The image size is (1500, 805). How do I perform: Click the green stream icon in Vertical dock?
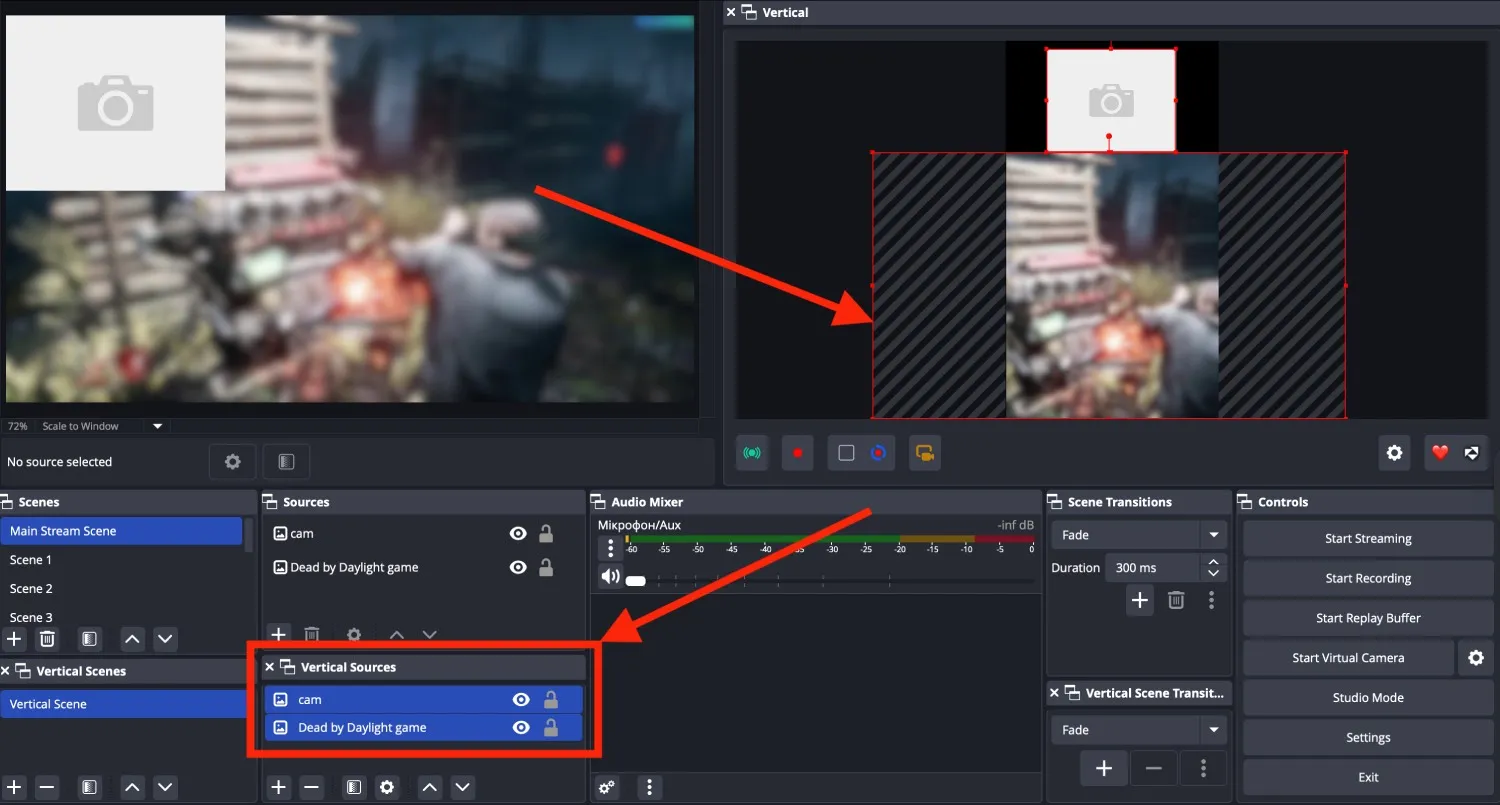751,453
